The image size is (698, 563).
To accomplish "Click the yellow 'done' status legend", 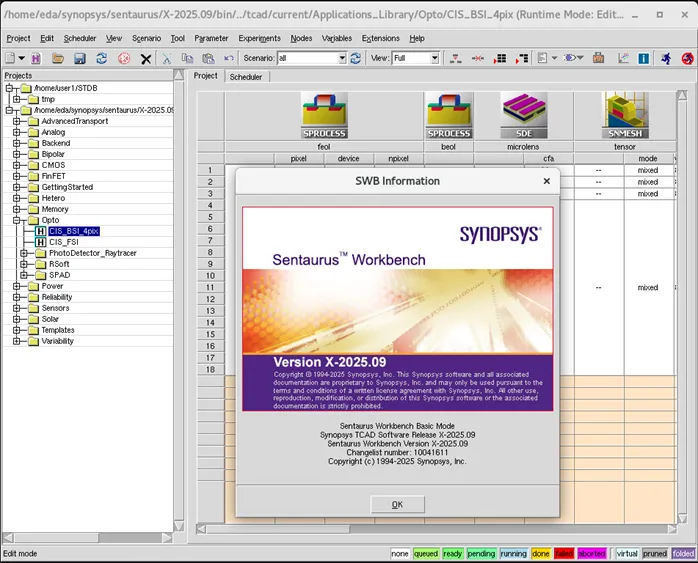I will coord(540,554).
